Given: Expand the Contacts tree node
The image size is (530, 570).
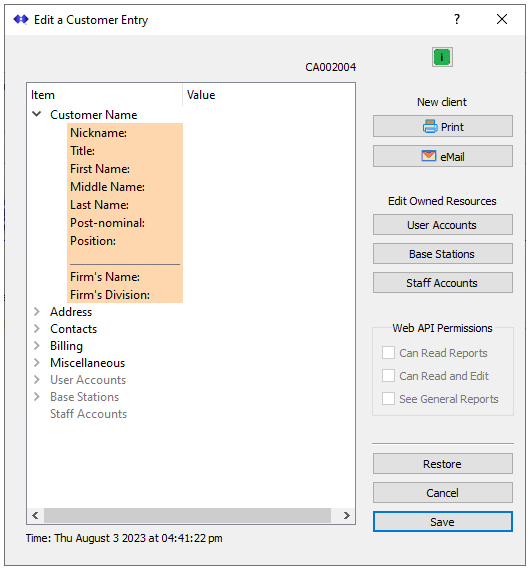Looking at the screenshot, I should click(x=36, y=329).
